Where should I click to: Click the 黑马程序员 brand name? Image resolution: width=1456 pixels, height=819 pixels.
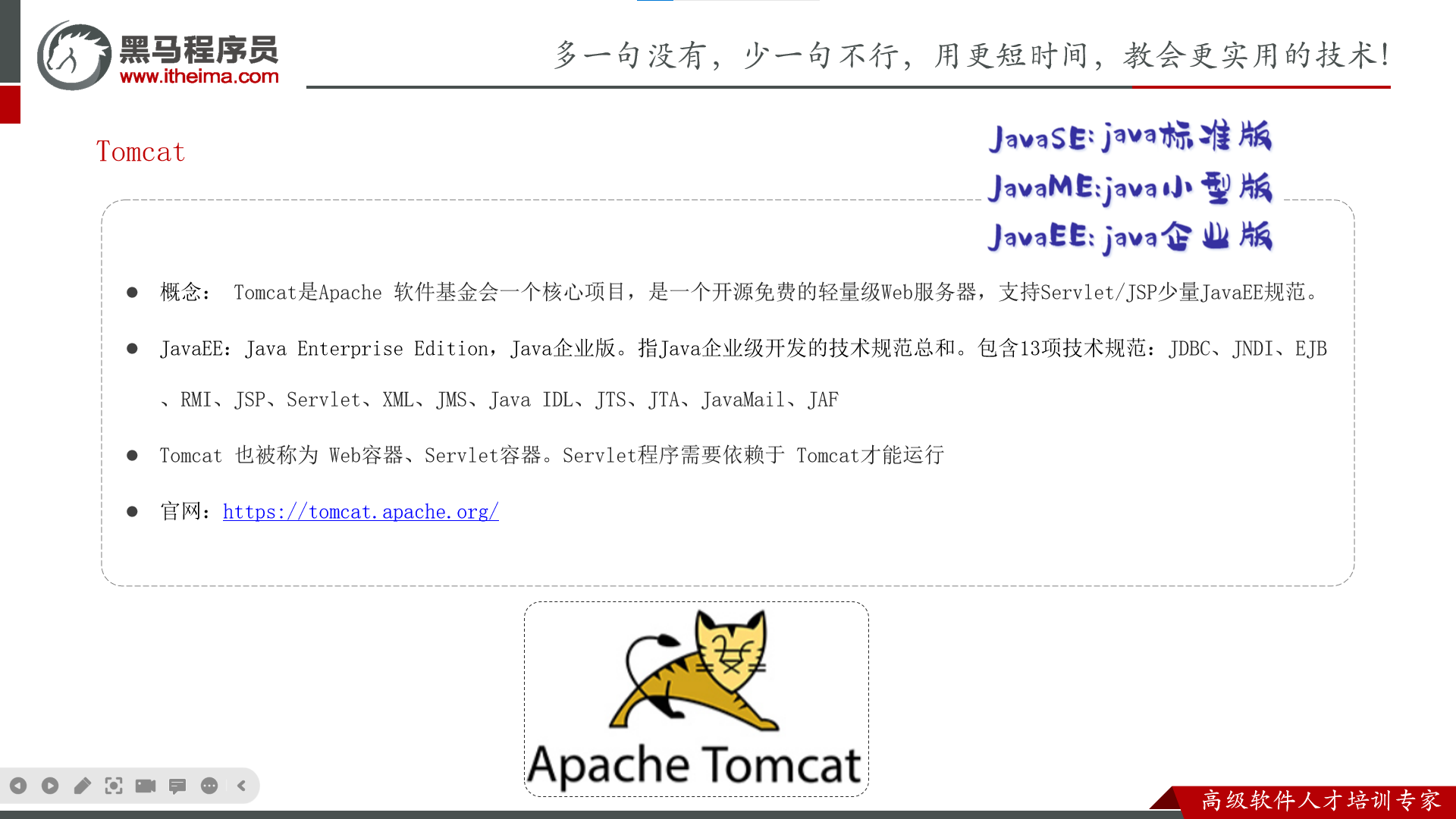(x=199, y=50)
